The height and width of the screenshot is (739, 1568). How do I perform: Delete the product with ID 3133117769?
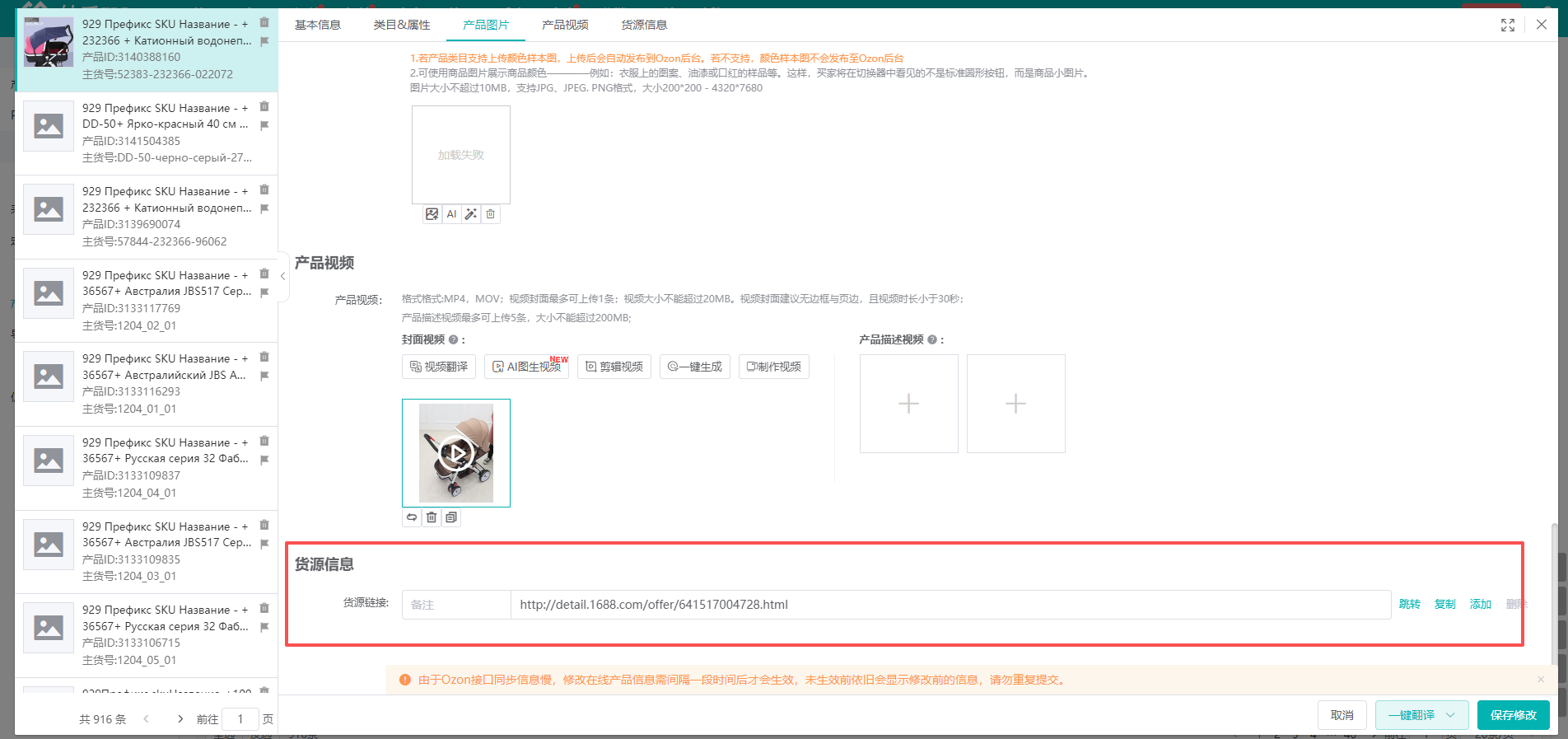264,274
